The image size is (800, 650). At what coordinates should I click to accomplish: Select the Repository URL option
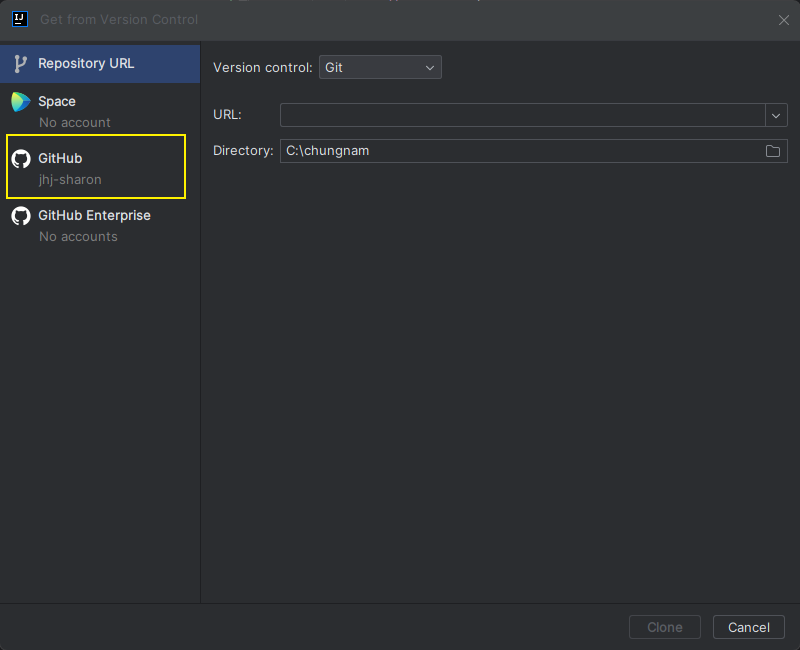point(100,64)
